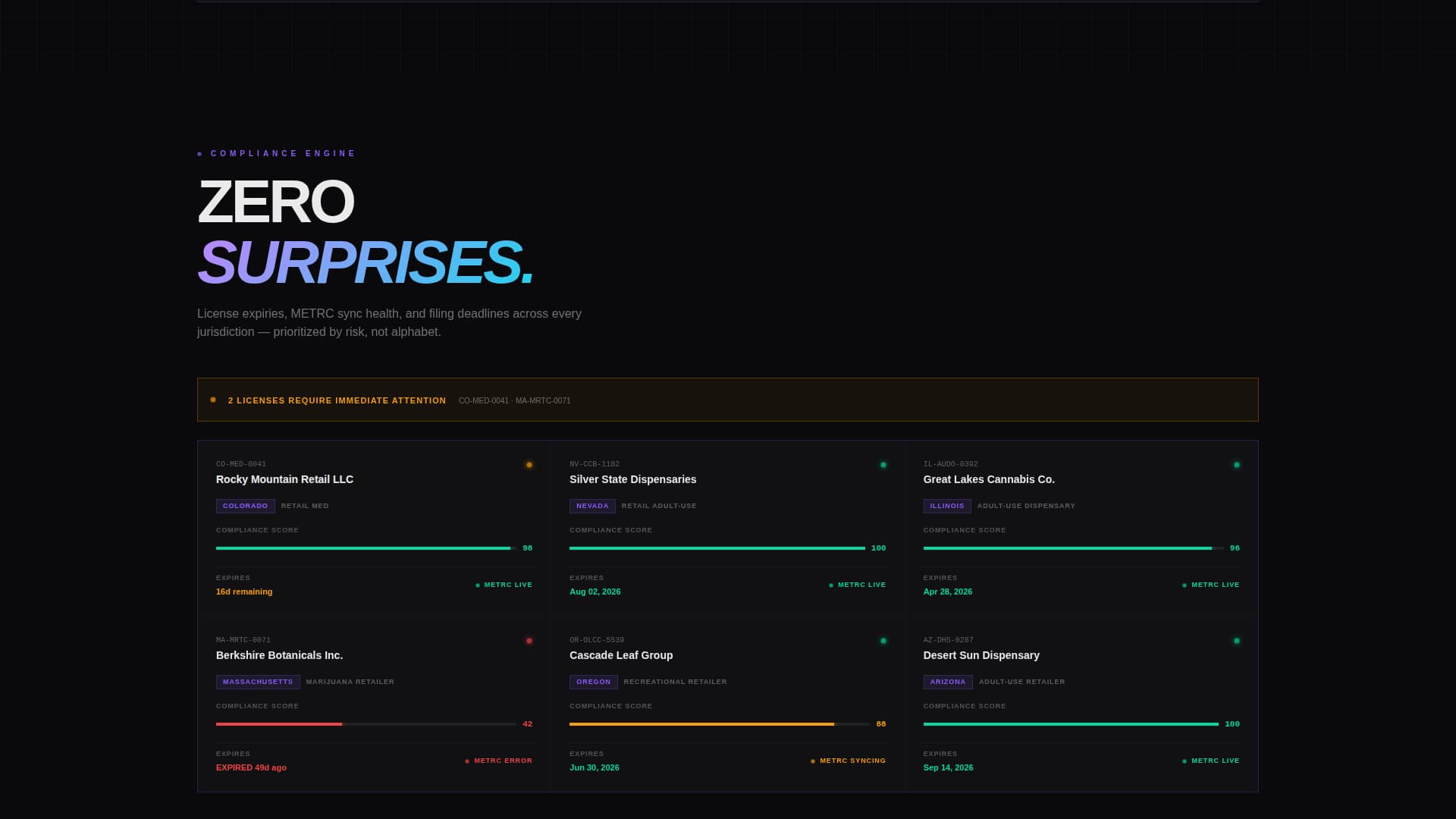Toggle the COLORADO state badge
This screenshot has height=819, width=1456.
(x=245, y=506)
